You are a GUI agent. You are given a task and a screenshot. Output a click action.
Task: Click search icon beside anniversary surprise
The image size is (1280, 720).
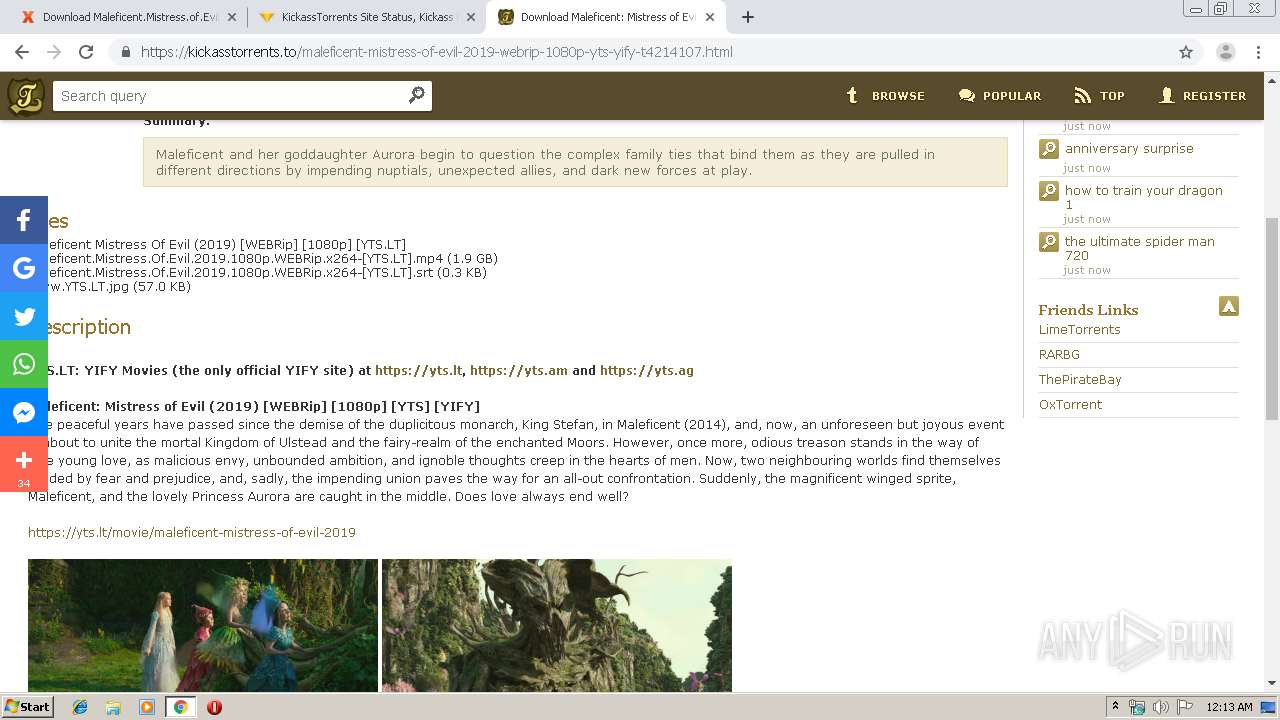coord(1048,149)
